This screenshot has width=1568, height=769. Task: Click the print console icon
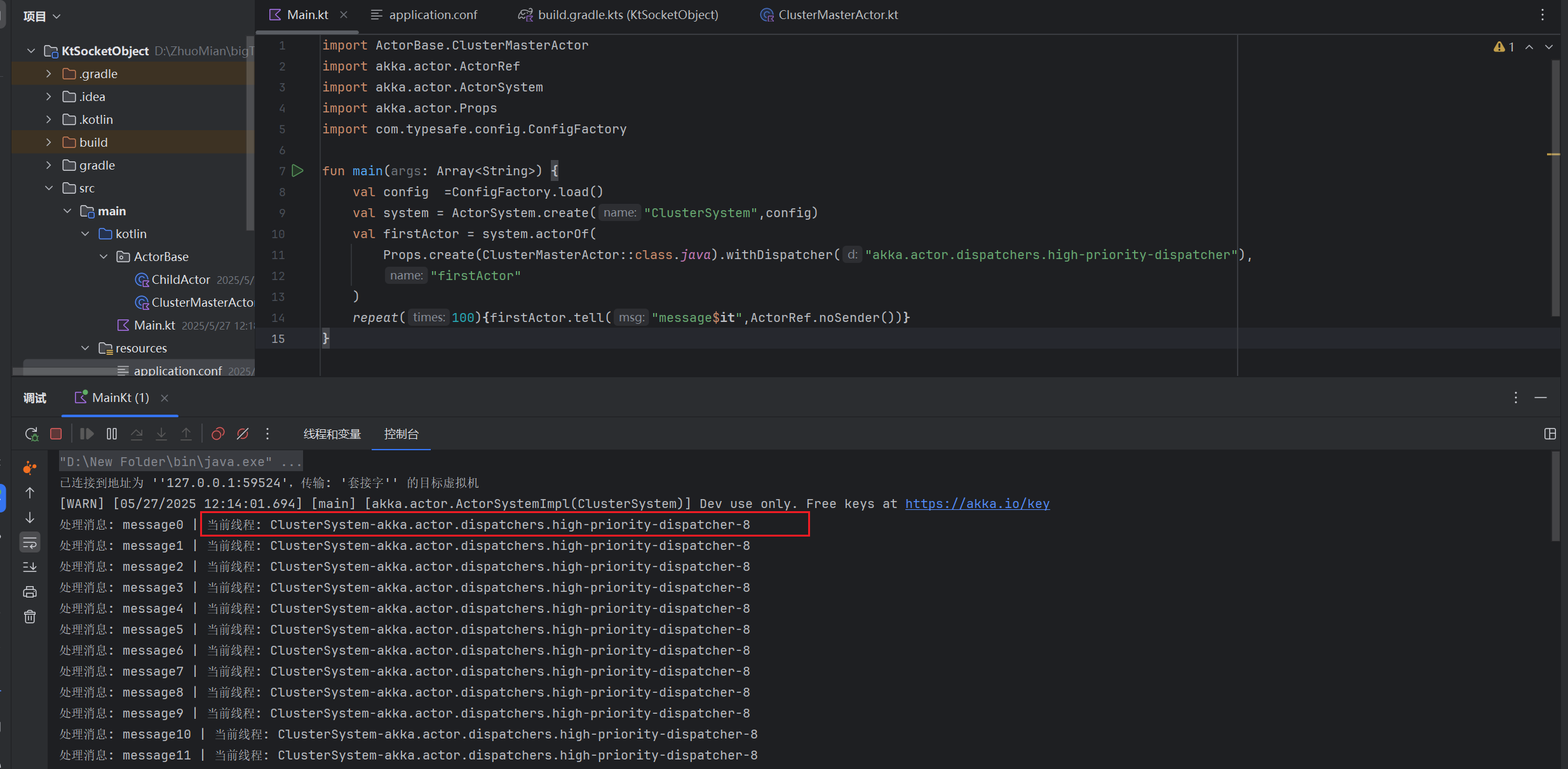(30, 592)
